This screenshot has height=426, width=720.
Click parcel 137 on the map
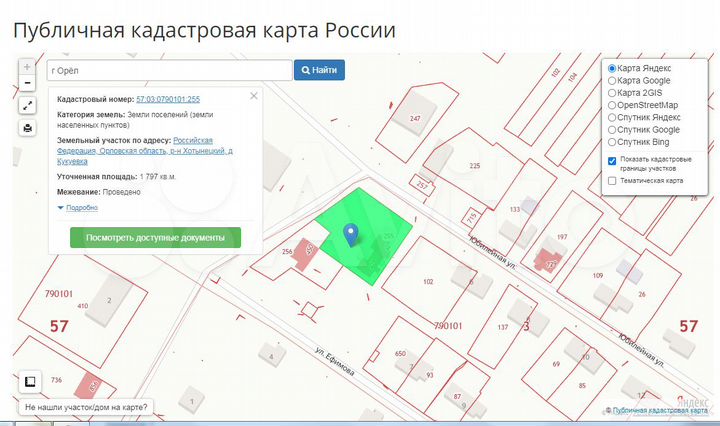coord(503,327)
